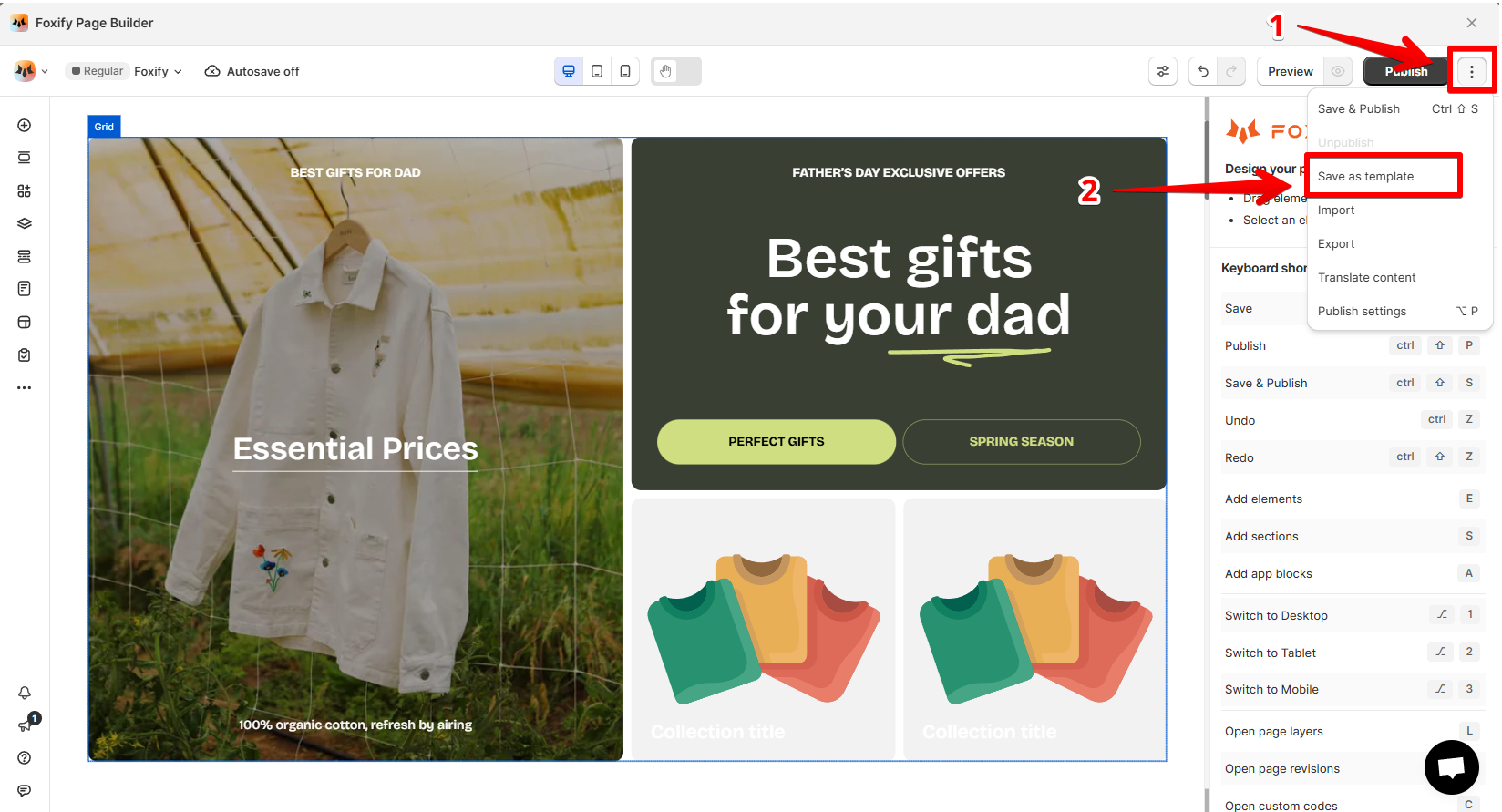The width and height of the screenshot is (1502, 812).
Task: Select the first collection shirts thumbnail
Action: (x=763, y=627)
